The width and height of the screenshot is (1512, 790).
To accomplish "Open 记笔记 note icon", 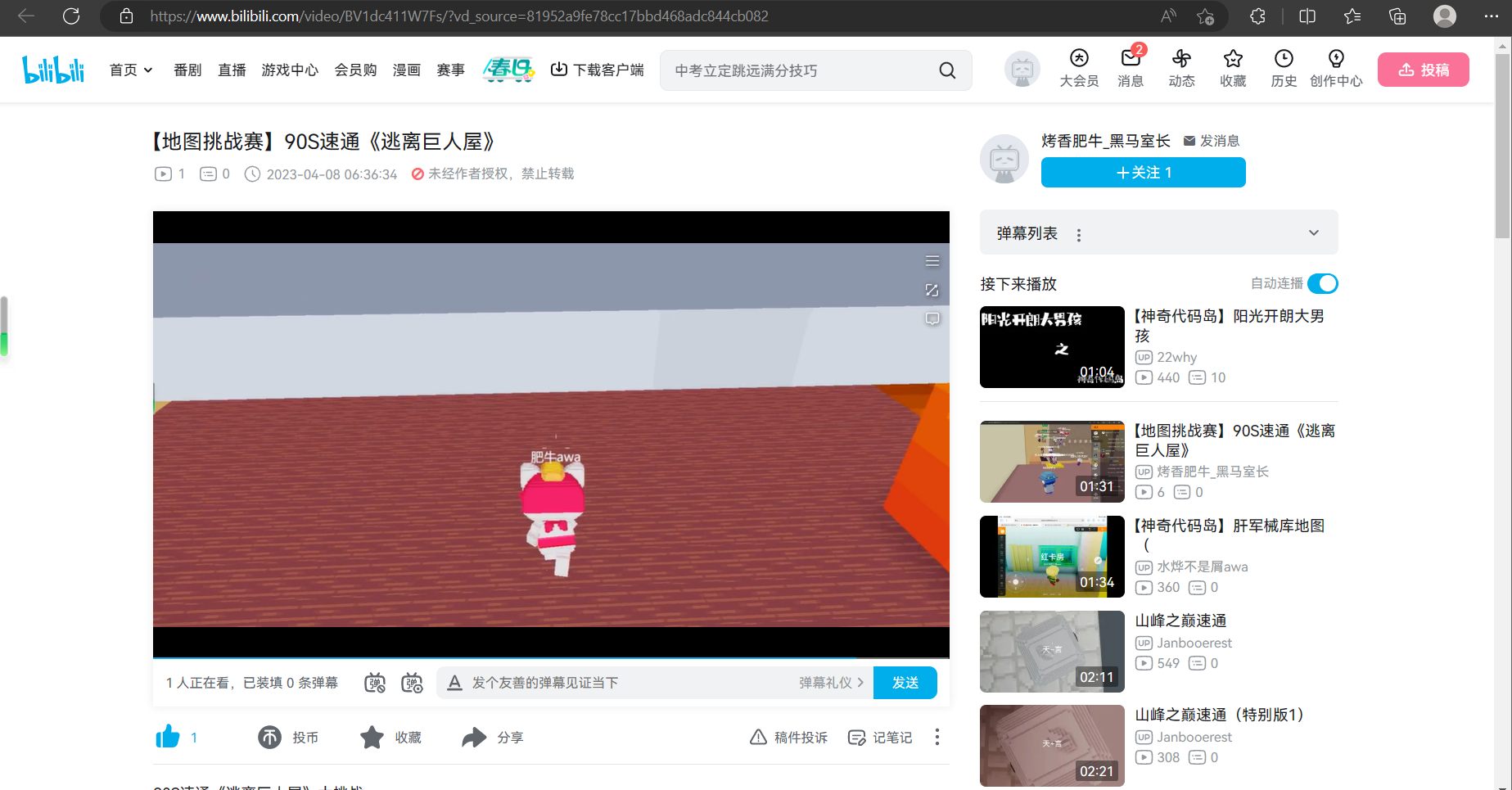I will (856, 738).
